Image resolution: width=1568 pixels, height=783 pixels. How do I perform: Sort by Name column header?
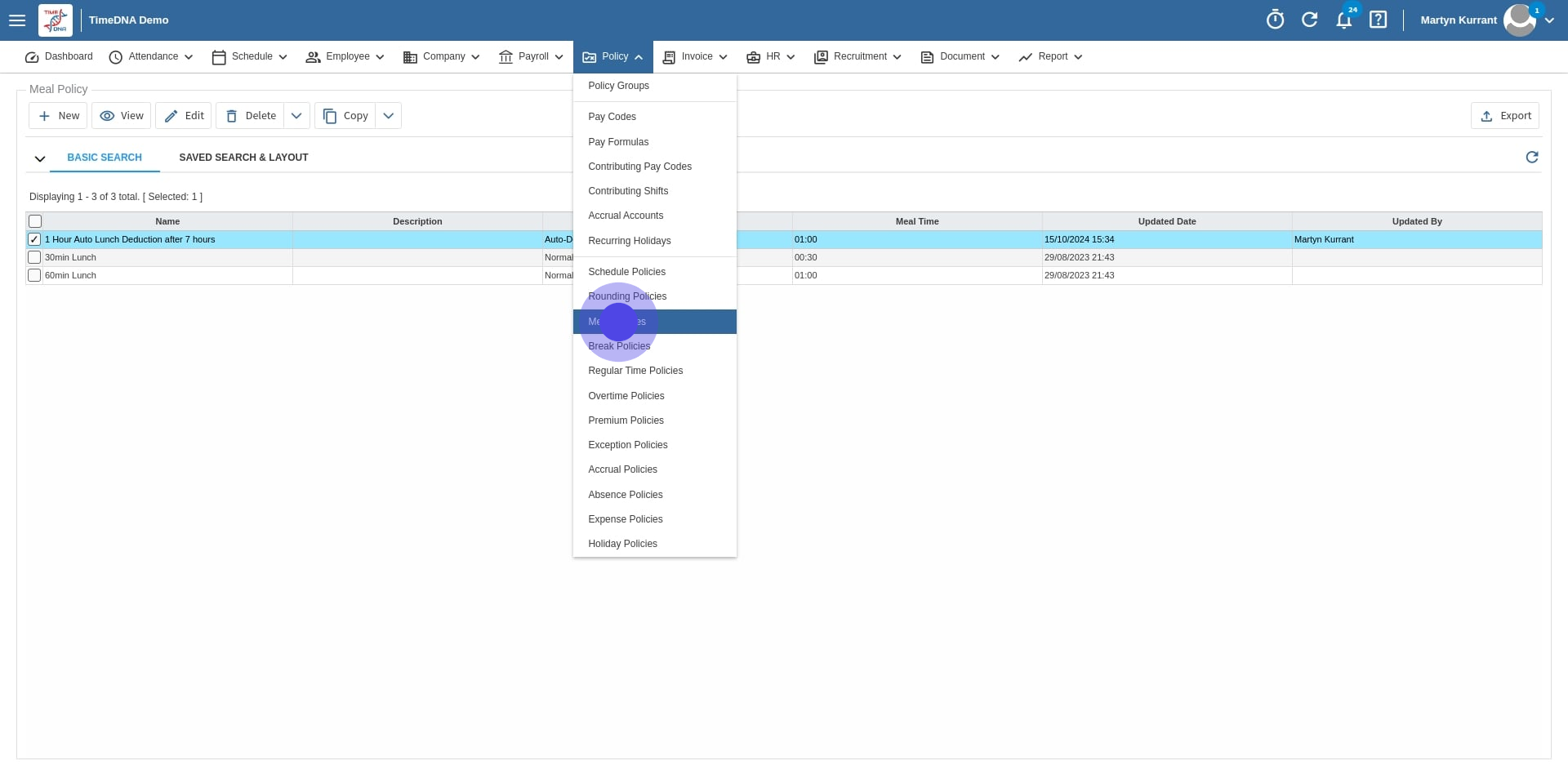167,221
